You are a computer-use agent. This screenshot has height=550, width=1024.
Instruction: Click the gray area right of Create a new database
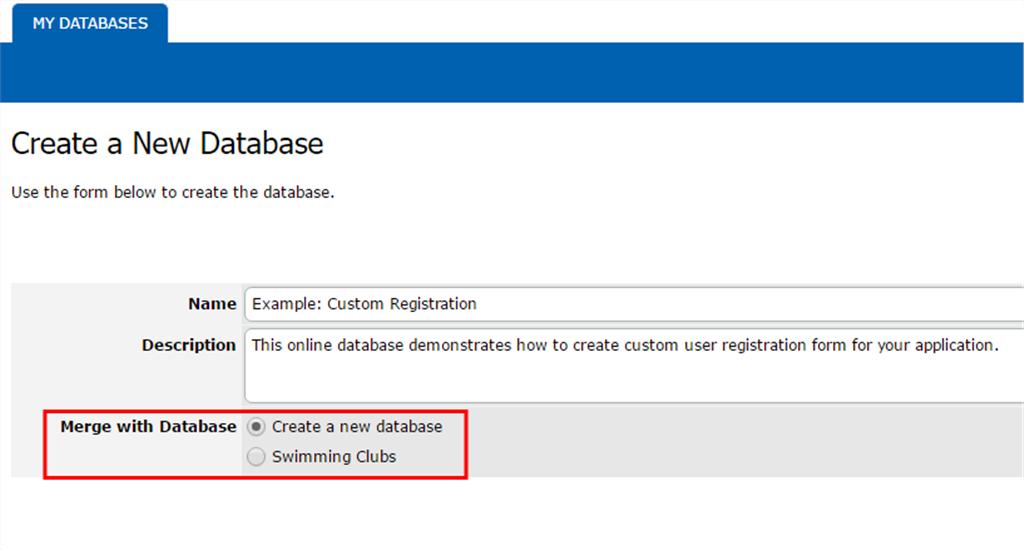744,427
